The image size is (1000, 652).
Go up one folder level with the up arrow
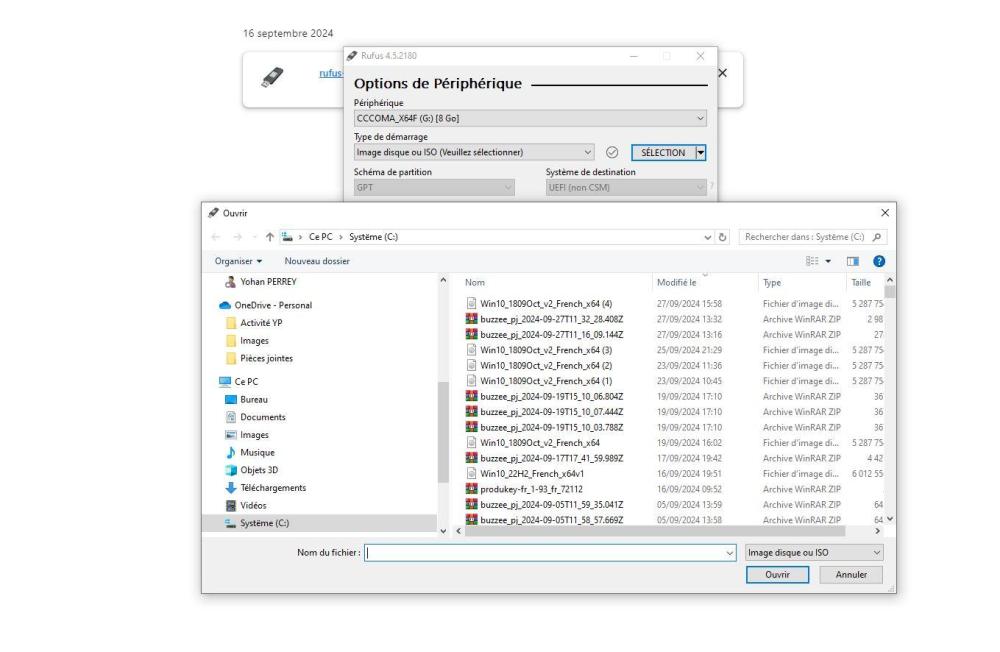[x=270, y=237]
